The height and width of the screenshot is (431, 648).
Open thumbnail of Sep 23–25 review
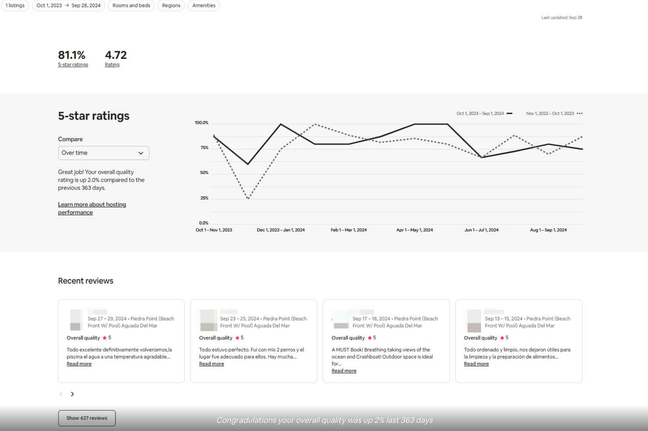point(208,320)
